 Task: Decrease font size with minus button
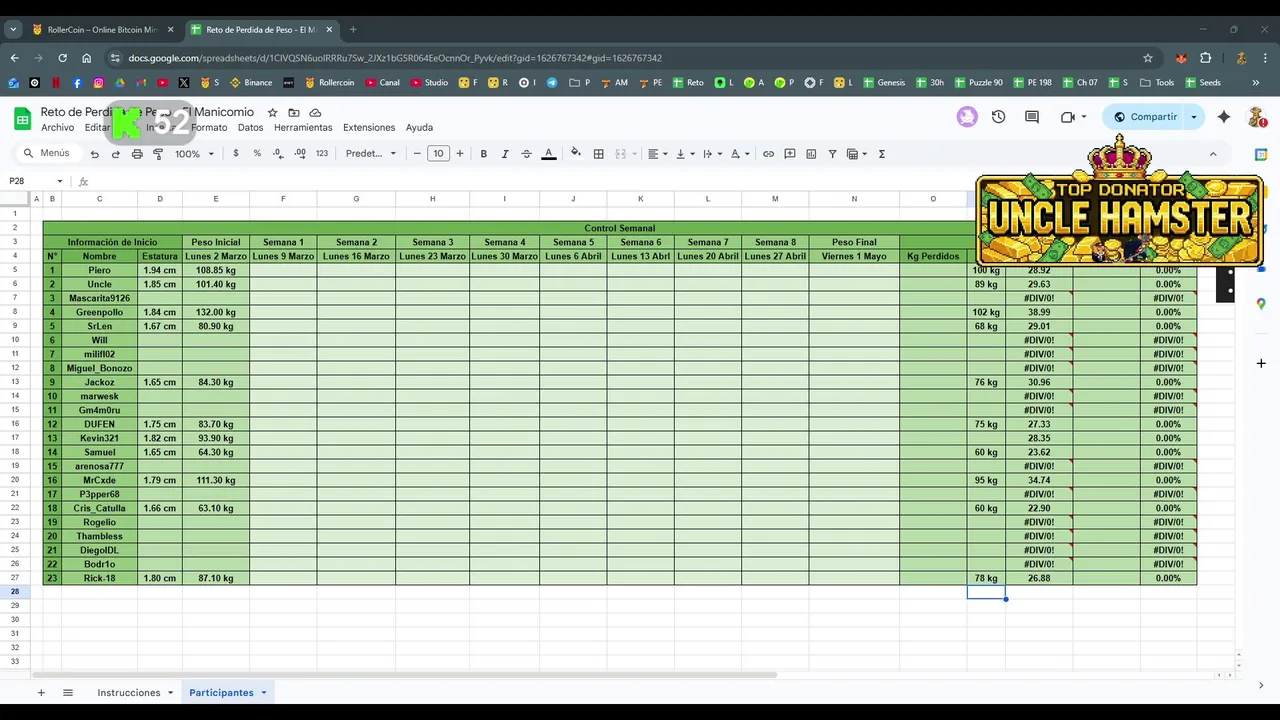[x=417, y=154]
